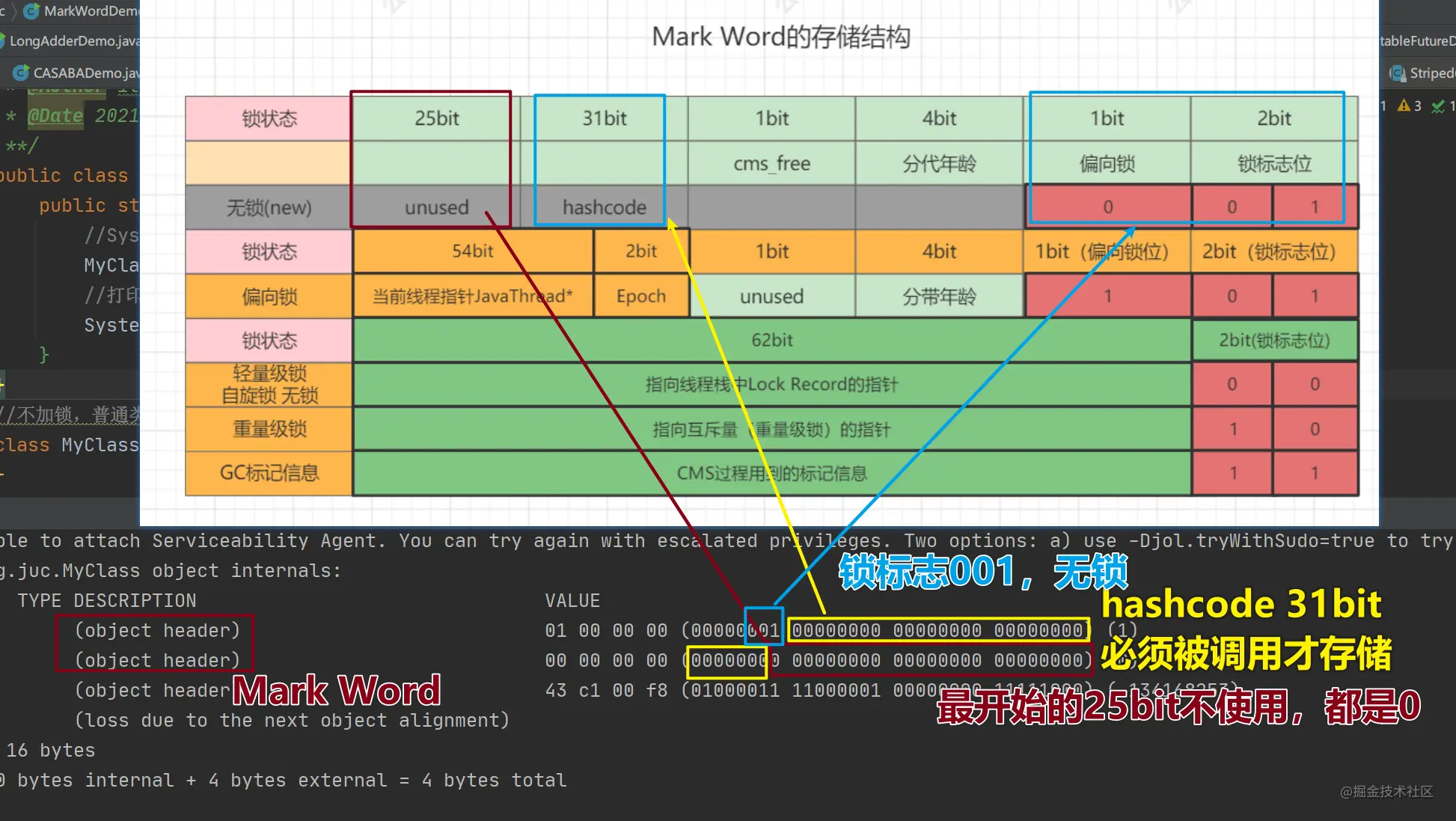Viewport: 1456px width, 821px height.
Task: Click the first (object header) console row
Action: 157,630
